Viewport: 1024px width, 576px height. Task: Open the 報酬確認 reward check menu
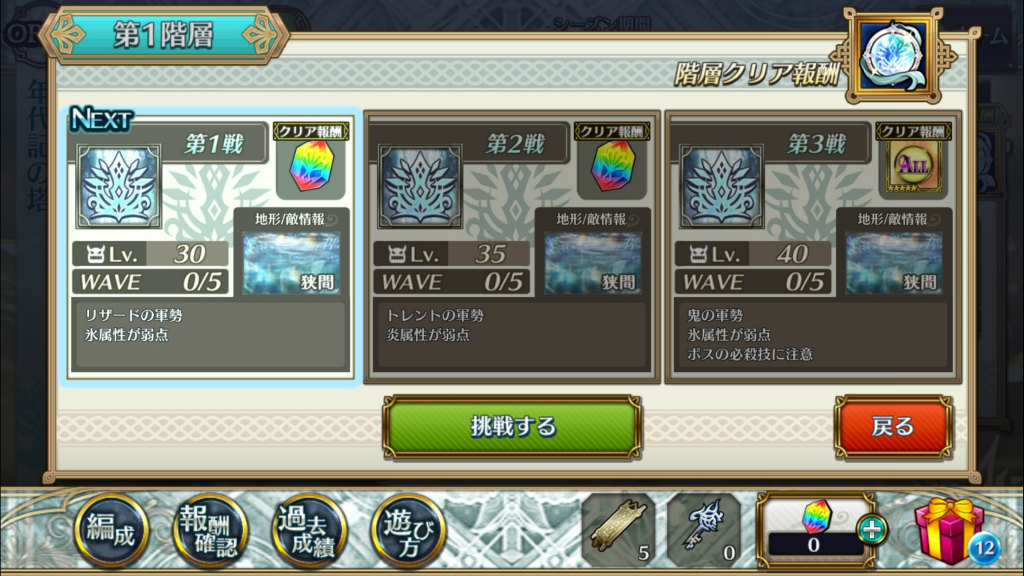210,530
